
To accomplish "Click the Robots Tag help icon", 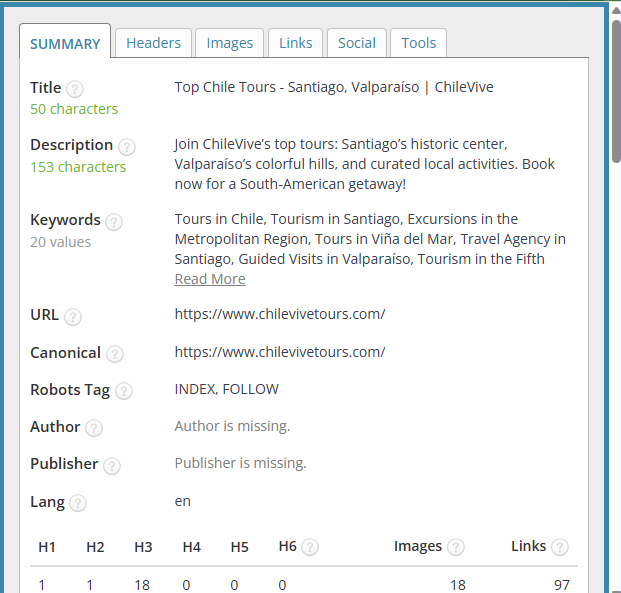I will click(x=123, y=391).
